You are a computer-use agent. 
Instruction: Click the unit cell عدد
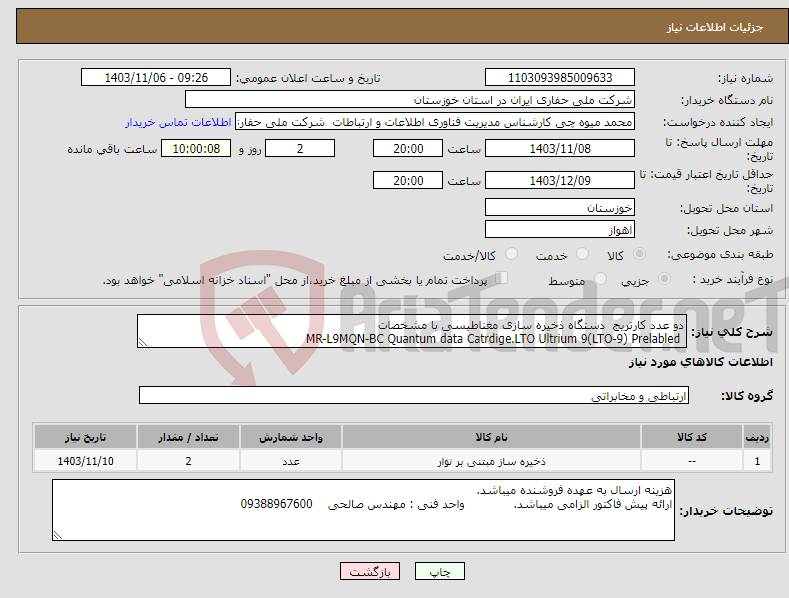(291, 461)
